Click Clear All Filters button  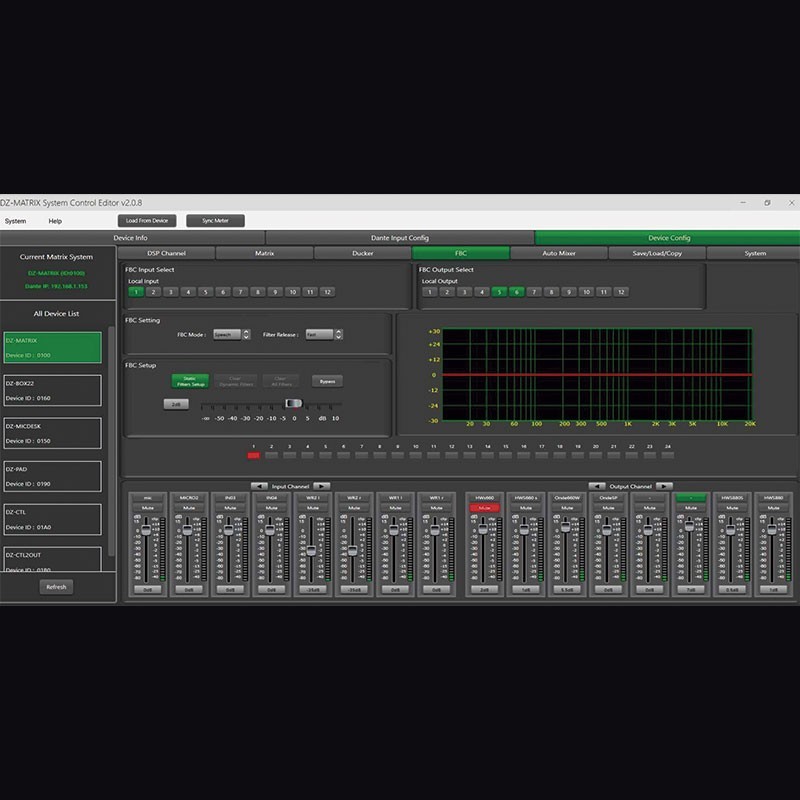pos(281,381)
